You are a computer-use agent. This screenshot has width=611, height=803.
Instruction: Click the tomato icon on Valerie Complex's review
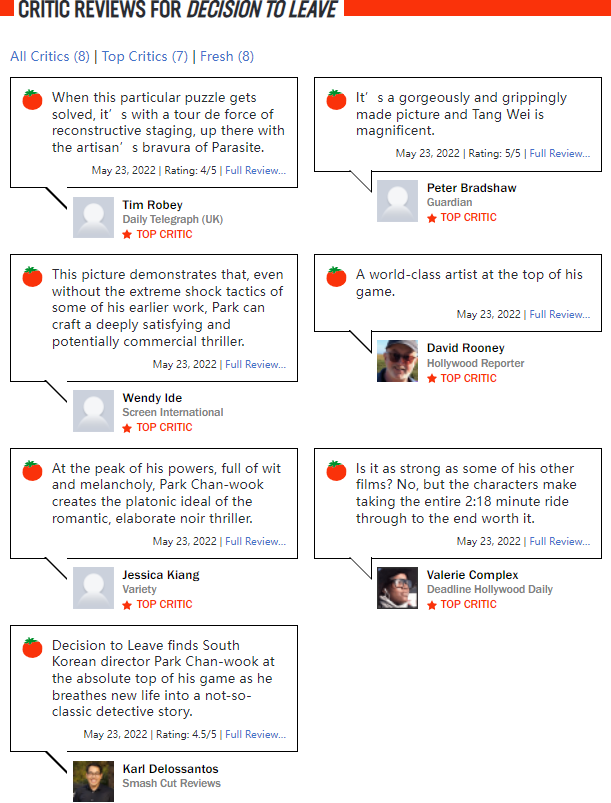(336, 470)
